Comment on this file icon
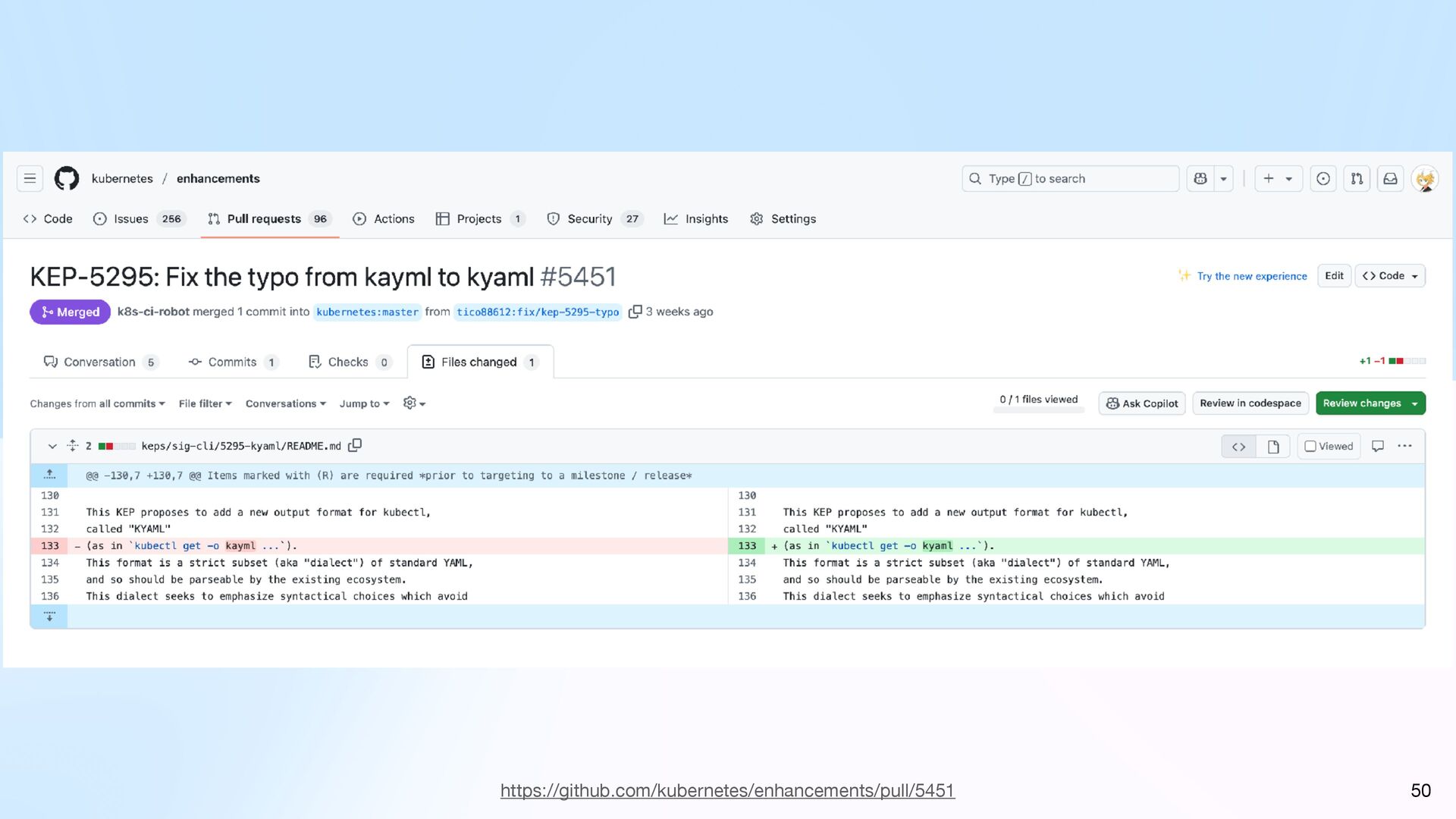 1378,447
